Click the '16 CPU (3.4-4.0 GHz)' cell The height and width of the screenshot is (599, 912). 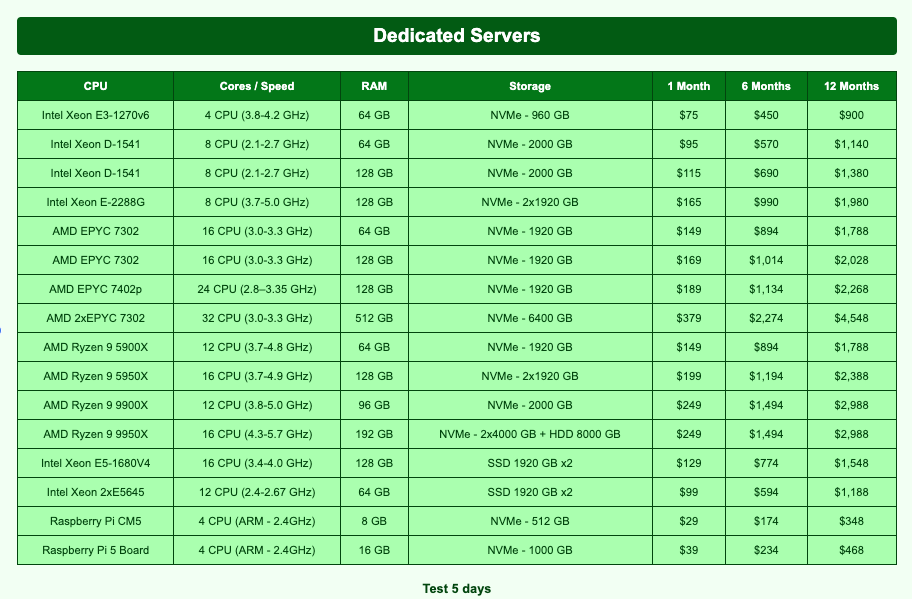(x=256, y=463)
